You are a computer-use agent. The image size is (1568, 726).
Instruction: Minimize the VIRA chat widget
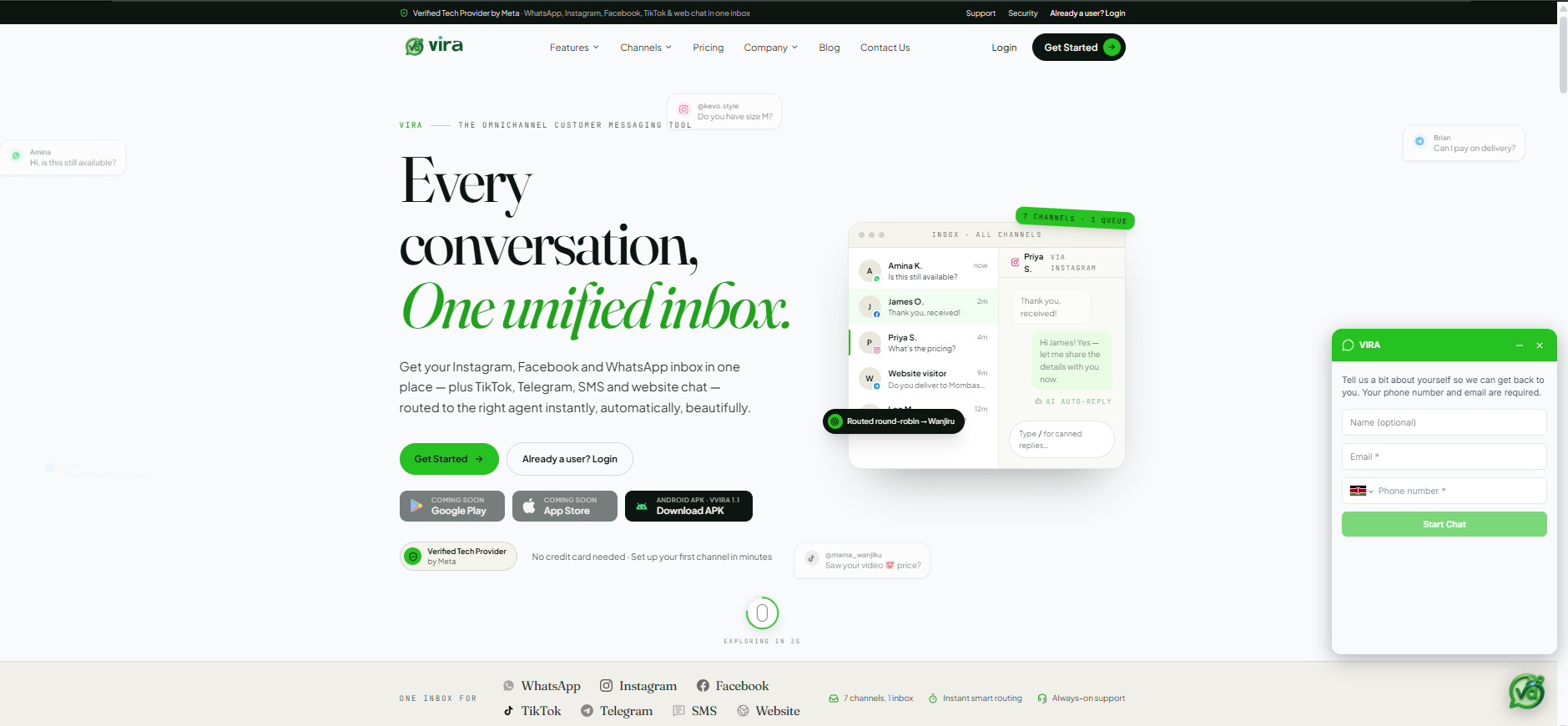(1520, 345)
